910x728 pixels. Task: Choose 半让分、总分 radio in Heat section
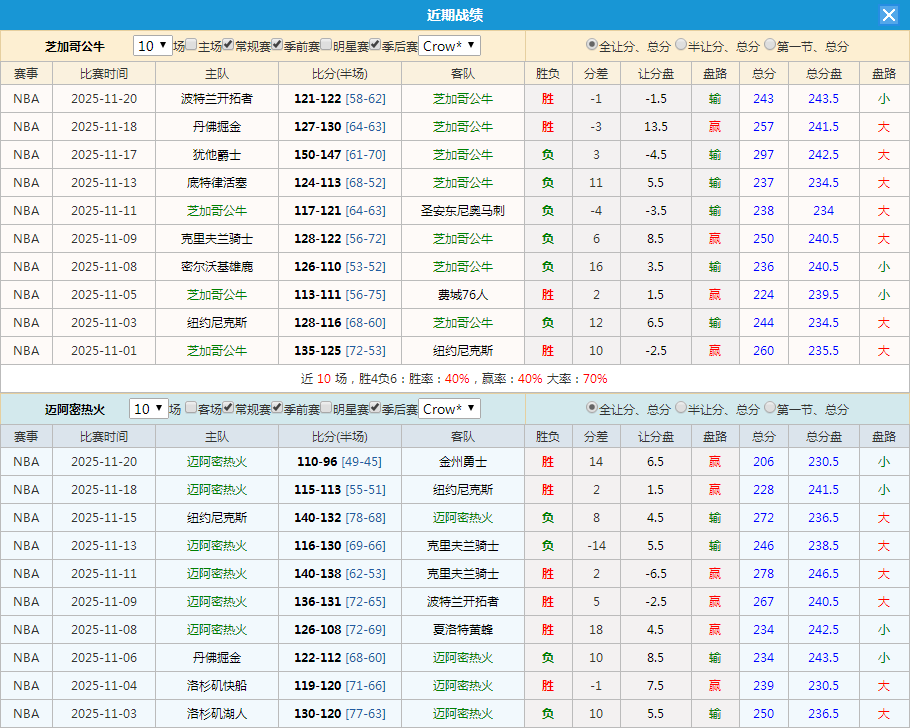682,408
